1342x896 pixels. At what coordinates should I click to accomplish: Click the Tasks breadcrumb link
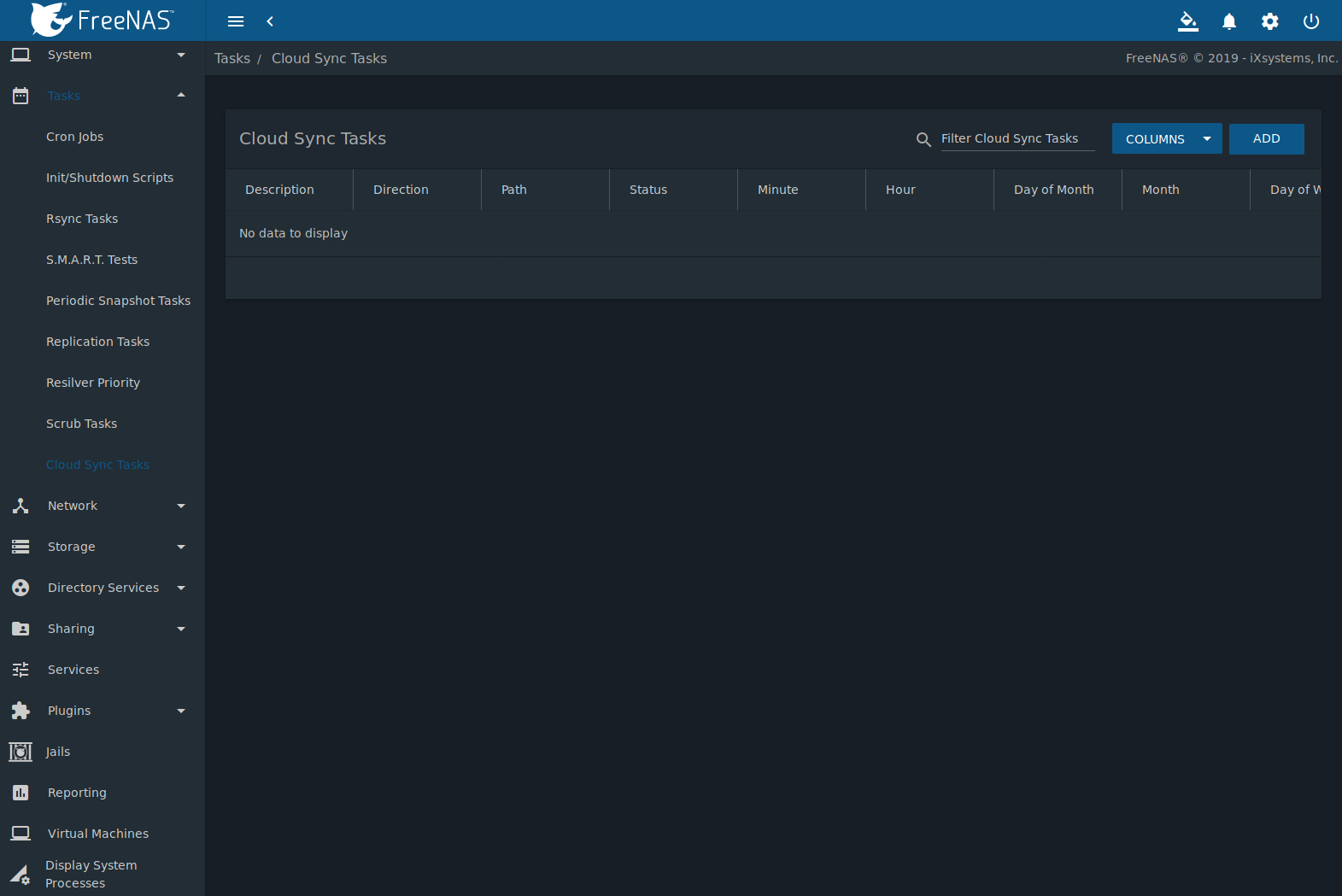coord(232,58)
